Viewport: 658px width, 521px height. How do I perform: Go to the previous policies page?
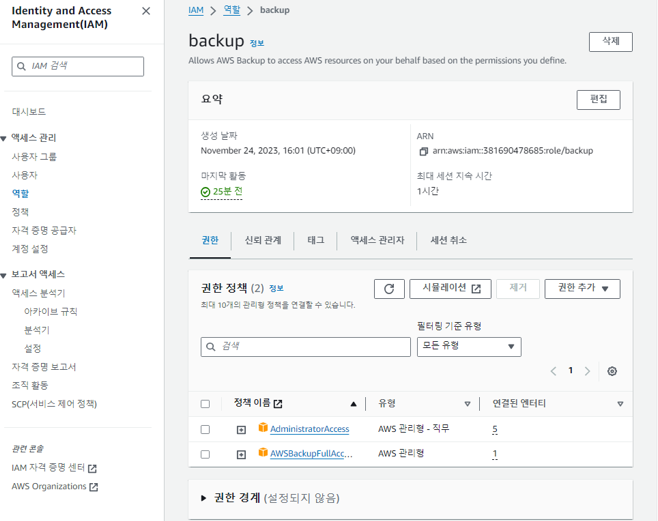pyautogui.click(x=554, y=371)
